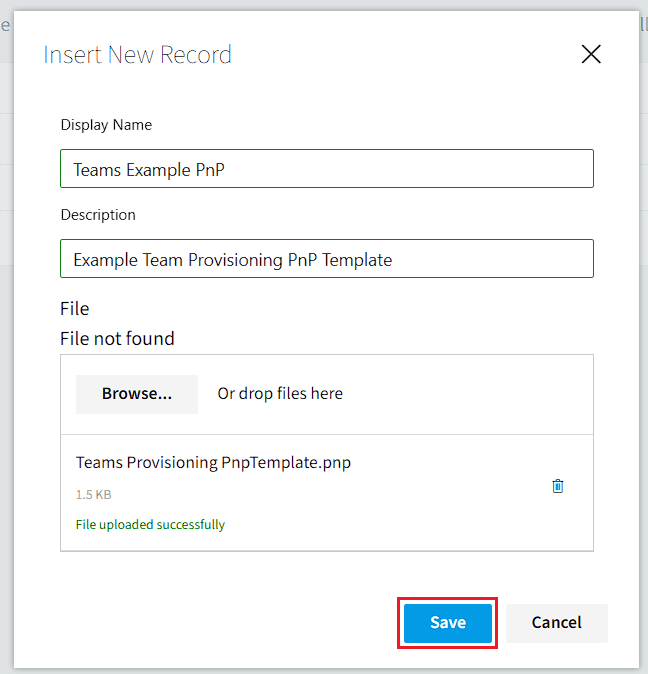Delete the uploaded Teams Provisioning PnpTemplate.pnp file
Viewport: 648px width, 674px height.
(x=557, y=486)
